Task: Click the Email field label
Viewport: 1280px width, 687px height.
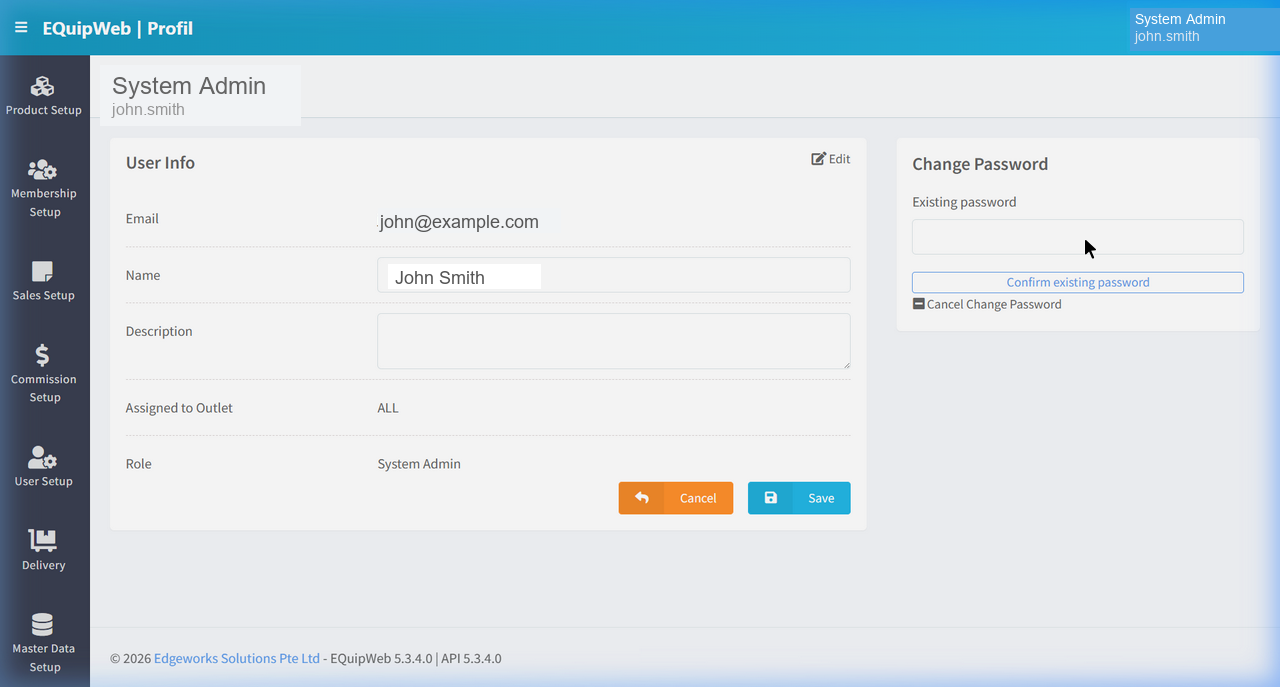Action: point(142,219)
